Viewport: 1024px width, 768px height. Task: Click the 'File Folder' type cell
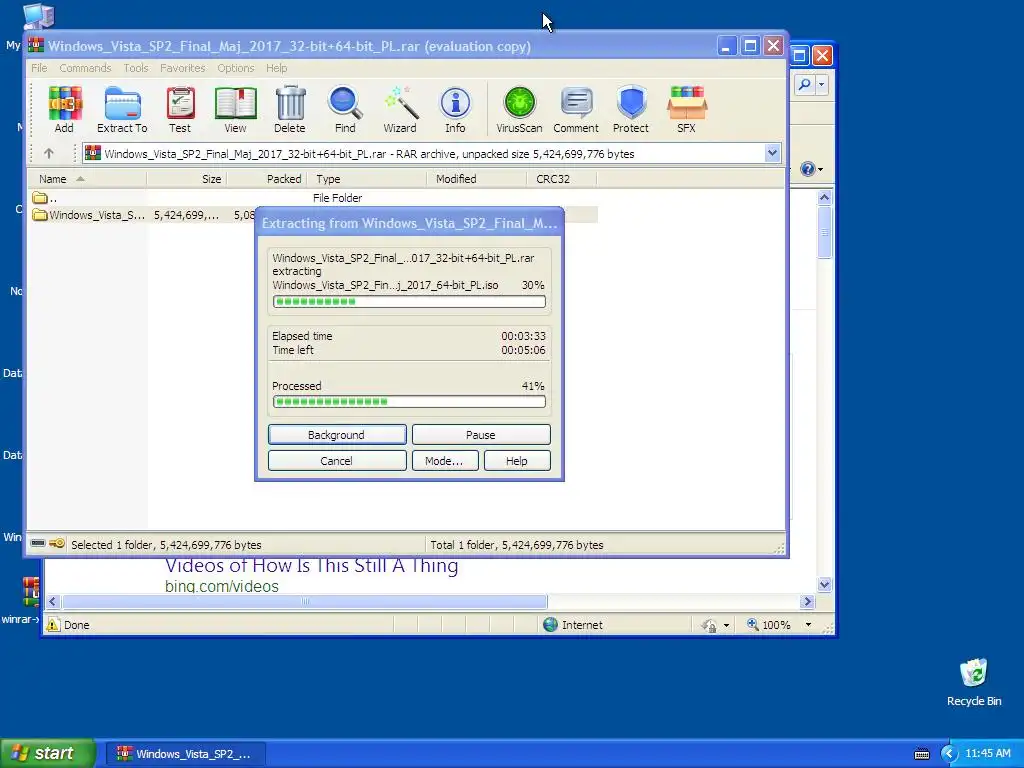pyautogui.click(x=337, y=198)
